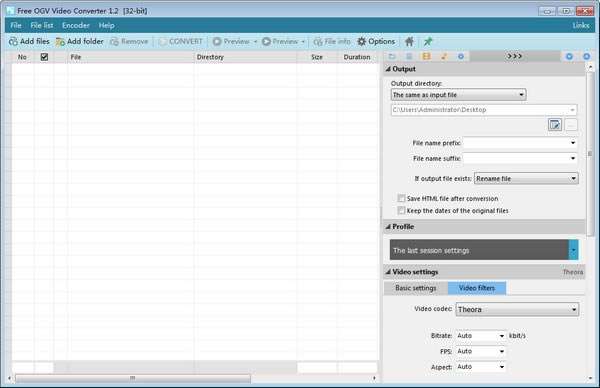600x388 pixels.
Task: Click the right arrow of horizontal scrollbar
Action: click(x=374, y=378)
